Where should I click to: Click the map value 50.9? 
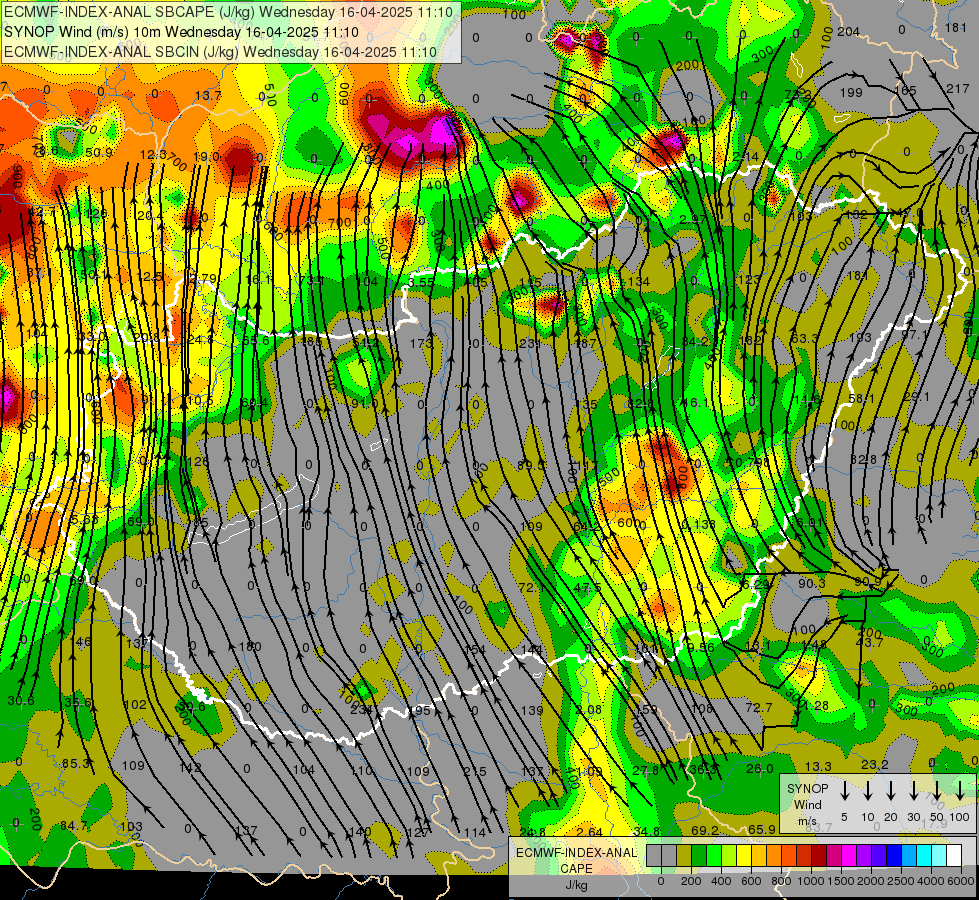coord(99,152)
